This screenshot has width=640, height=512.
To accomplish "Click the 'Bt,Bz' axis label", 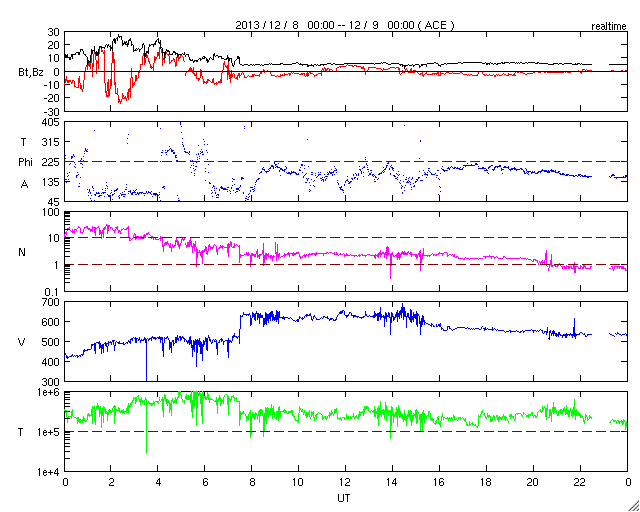I will click(x=31, y=74).
